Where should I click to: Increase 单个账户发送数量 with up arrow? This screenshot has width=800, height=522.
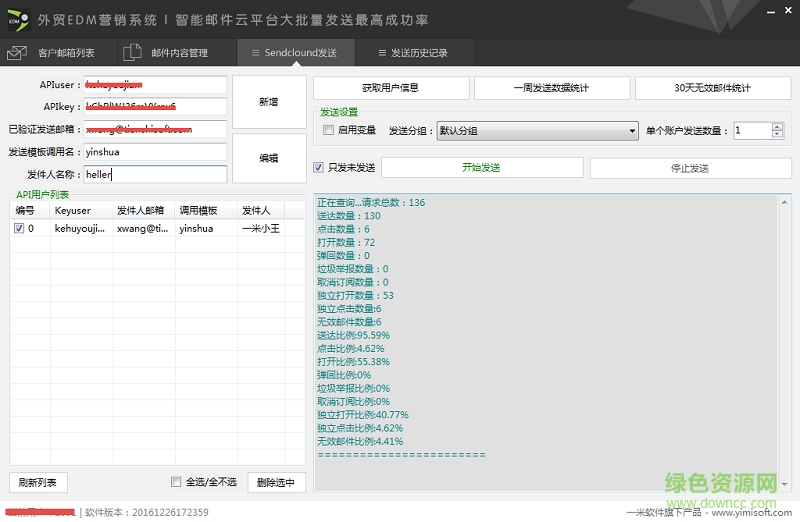pyautogui.click(x=777, y=126)
